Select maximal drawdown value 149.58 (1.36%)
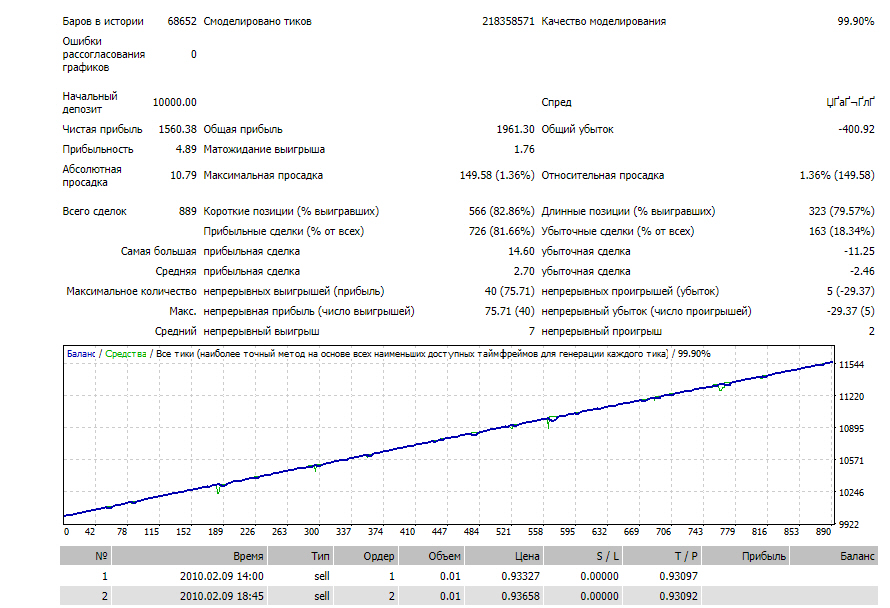This screenshot has height=608, width=890. click(497, 175)
